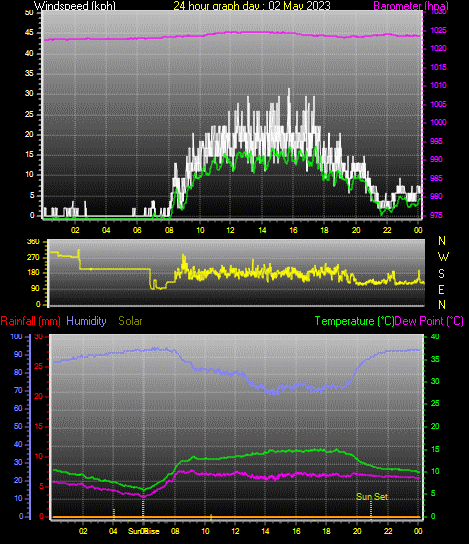Click the 'Temperature (°C)' legend label
469x544 pixels.
[x=354, y=321]
